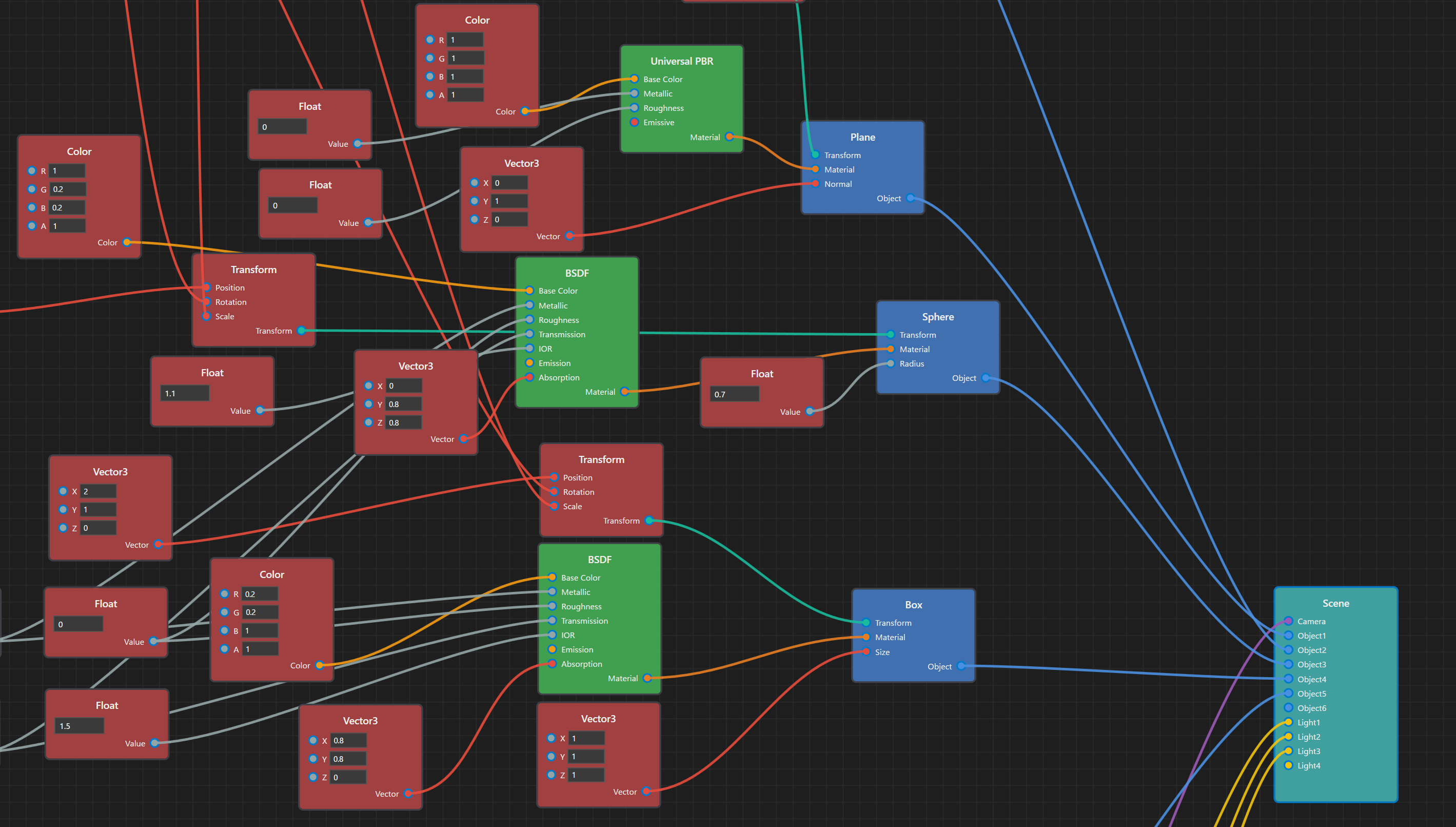Click the Scene node Camera input socket
The width and height of the screenshot is (1456, 827).
point(1288,621)
